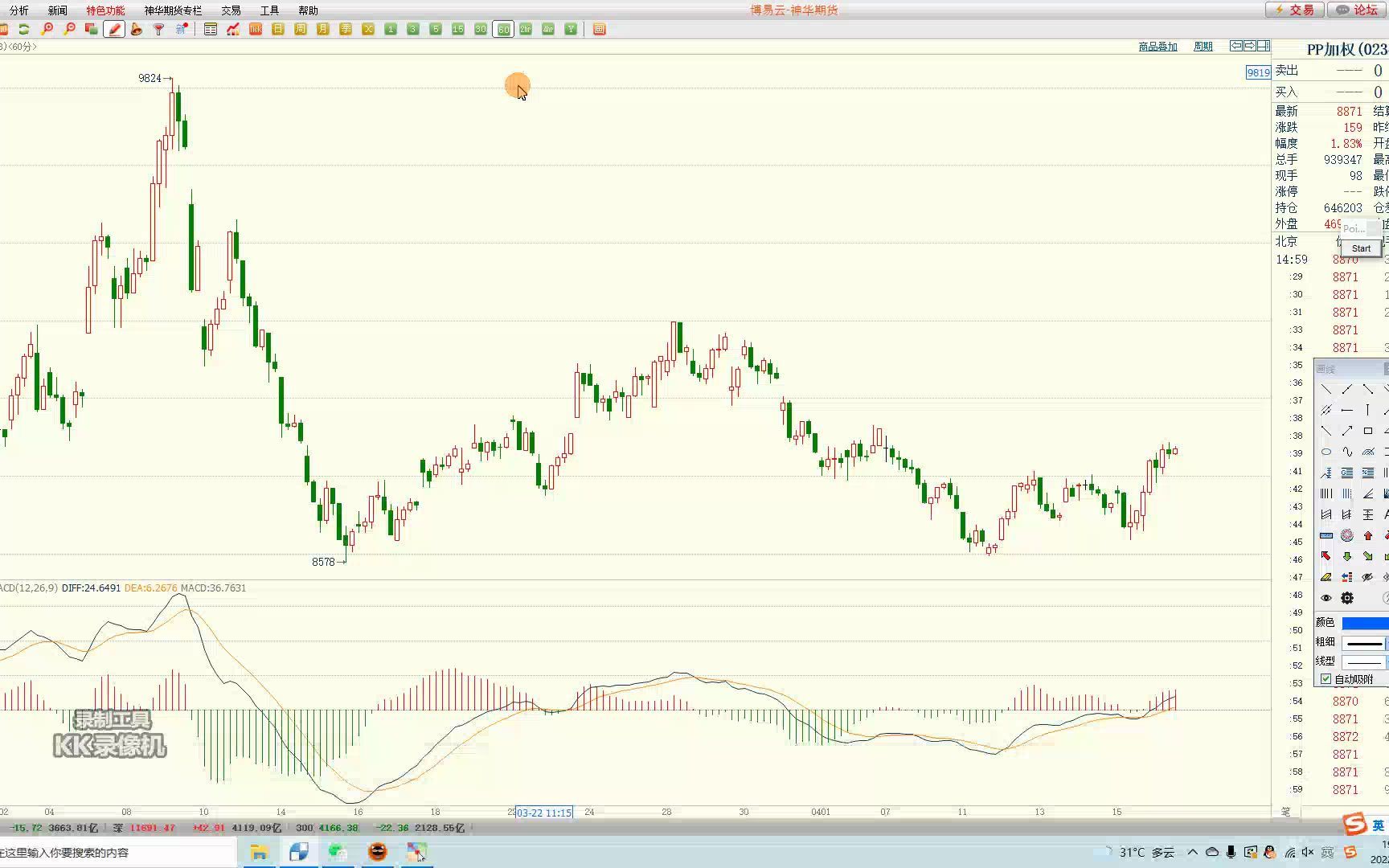Open the 神华期货专栏 menu
This screenshot has height=868, width=1389.
click(173, 10)
